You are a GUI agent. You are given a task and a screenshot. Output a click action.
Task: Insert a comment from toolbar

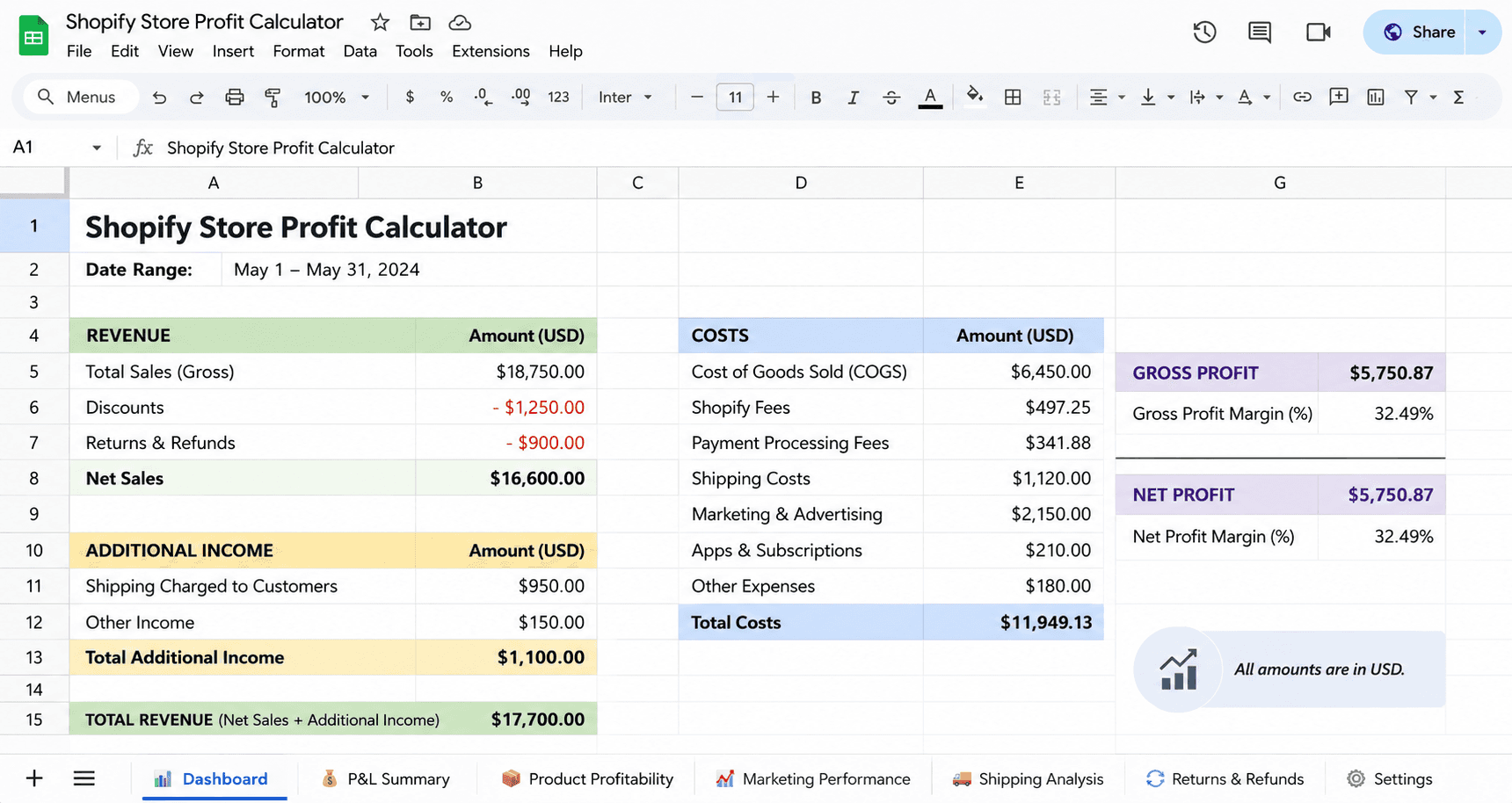click(1339, 97)
